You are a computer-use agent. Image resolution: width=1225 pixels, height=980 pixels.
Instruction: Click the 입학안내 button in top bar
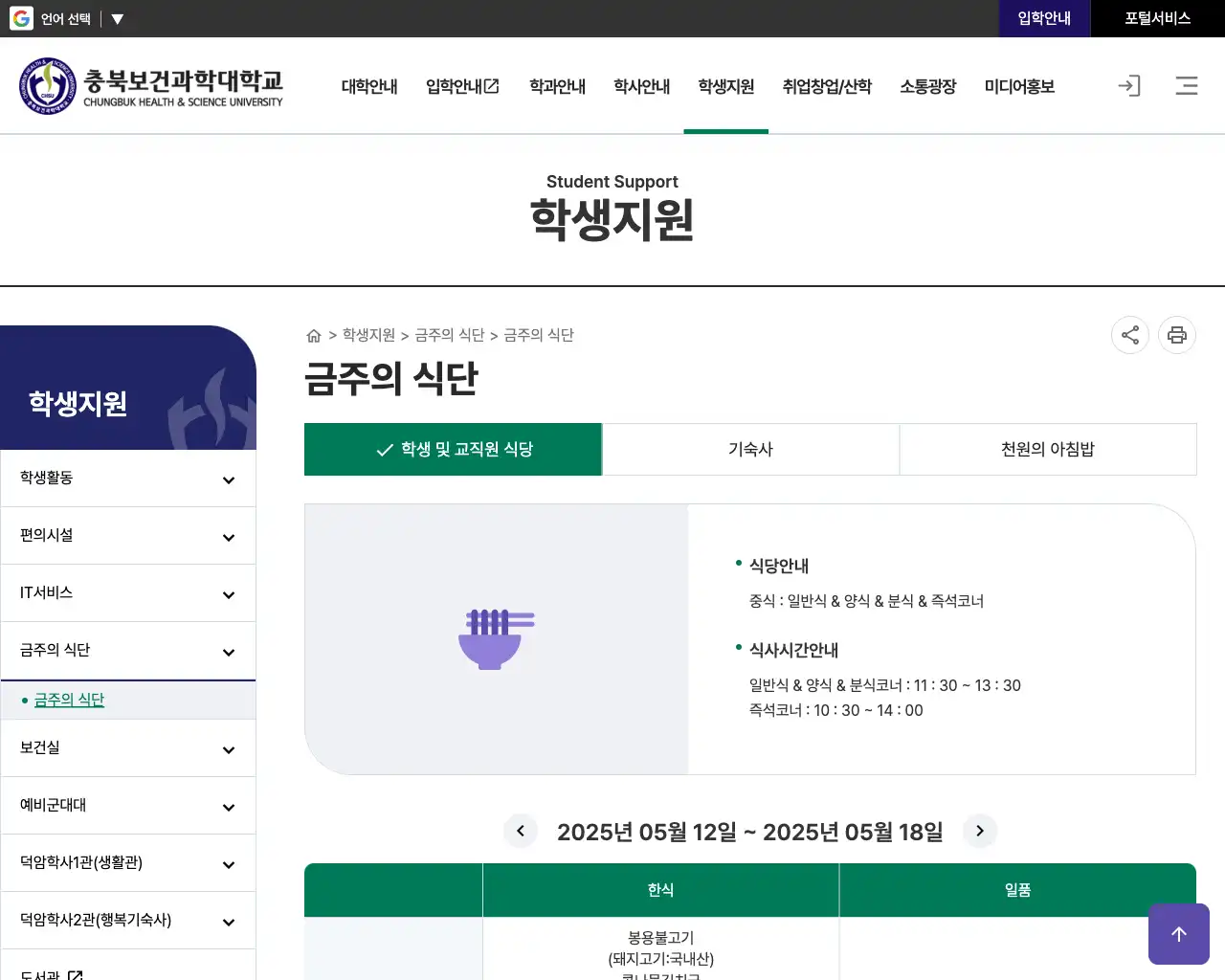coord(1044,18)
